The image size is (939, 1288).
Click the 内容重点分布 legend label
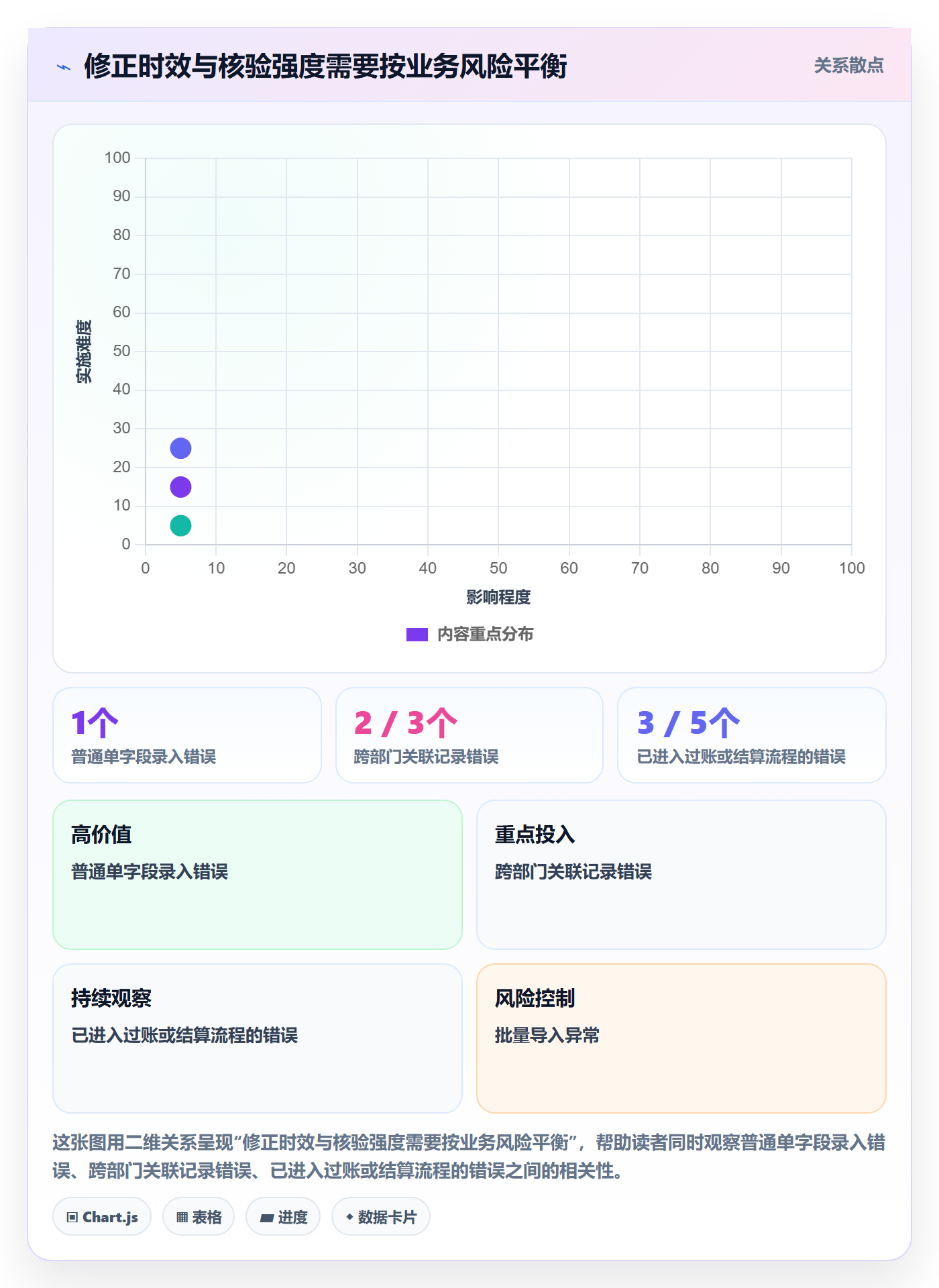tap(485, 635)
